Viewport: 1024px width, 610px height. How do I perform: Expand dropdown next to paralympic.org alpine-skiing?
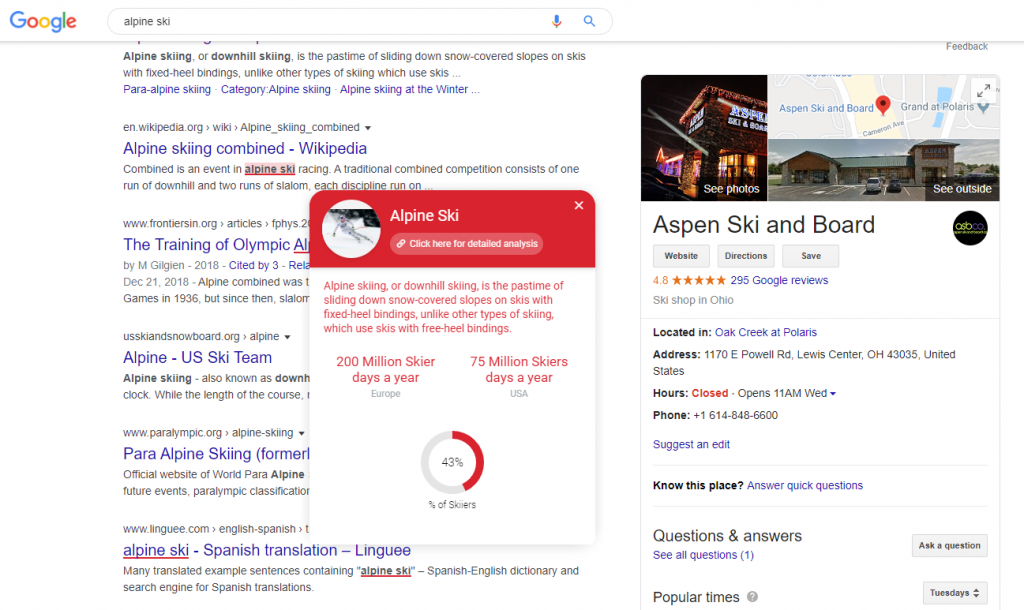pos(301,434)
